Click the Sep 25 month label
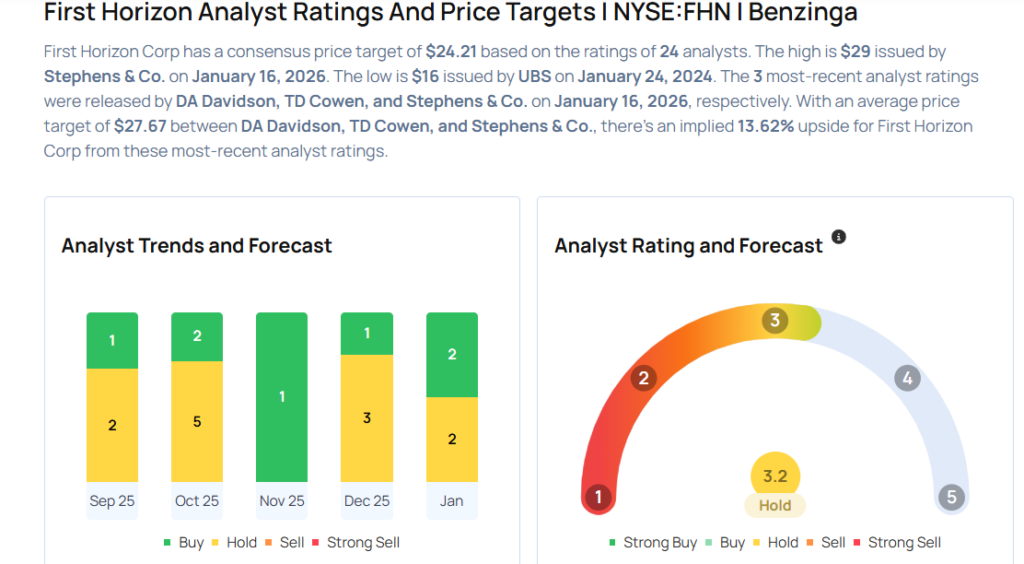 pyautogui.click(x=112, y=501)
